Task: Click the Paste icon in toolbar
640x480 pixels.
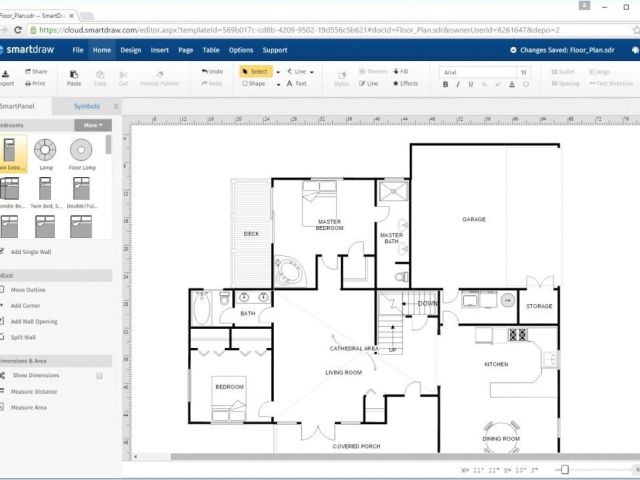Action: click(74, 76)
